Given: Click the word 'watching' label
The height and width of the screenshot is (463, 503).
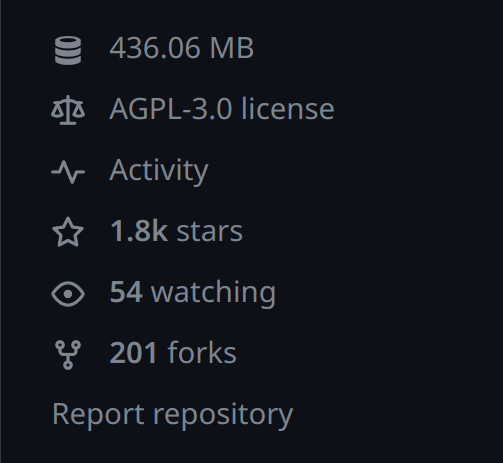Looking at the screenshot, I should click(x=213, y=293).
